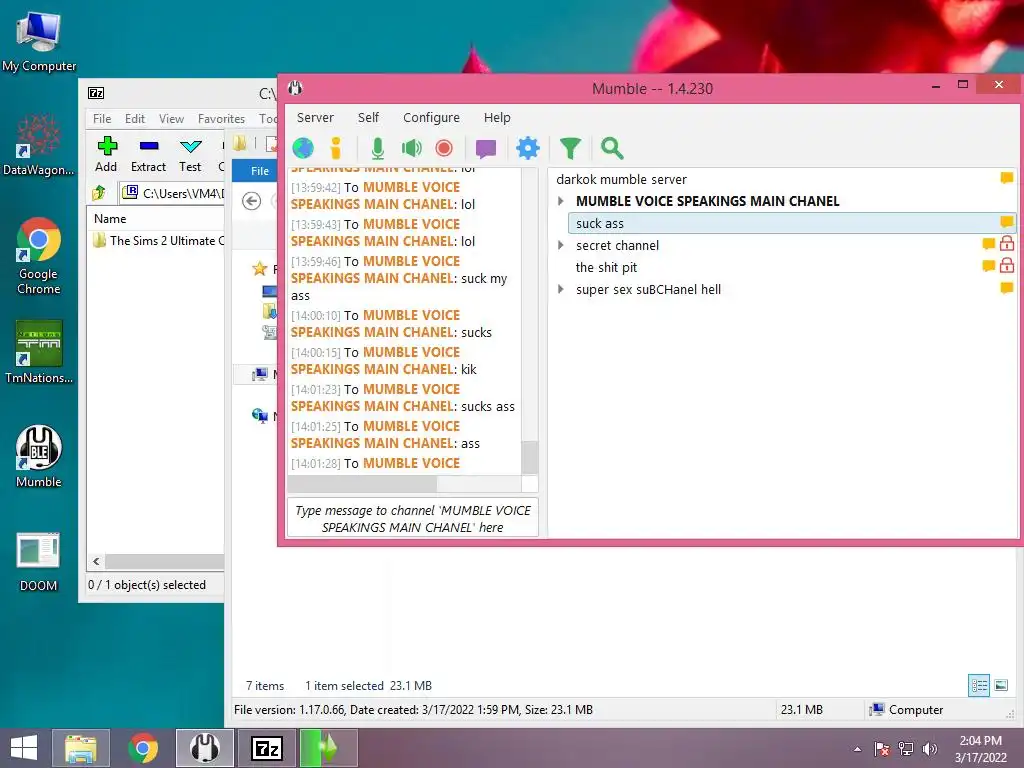This screenshot has width=1024, height=768.
Task: Open TmNations desktop shortcut
Action: [39, 352]
